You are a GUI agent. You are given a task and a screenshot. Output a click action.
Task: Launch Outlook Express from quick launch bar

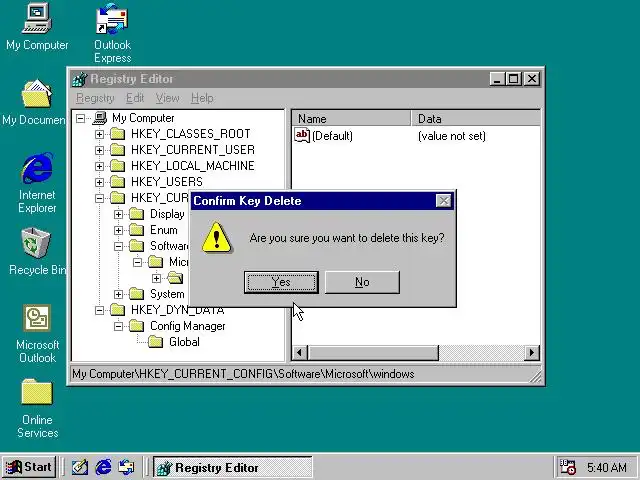click(126, 467)
